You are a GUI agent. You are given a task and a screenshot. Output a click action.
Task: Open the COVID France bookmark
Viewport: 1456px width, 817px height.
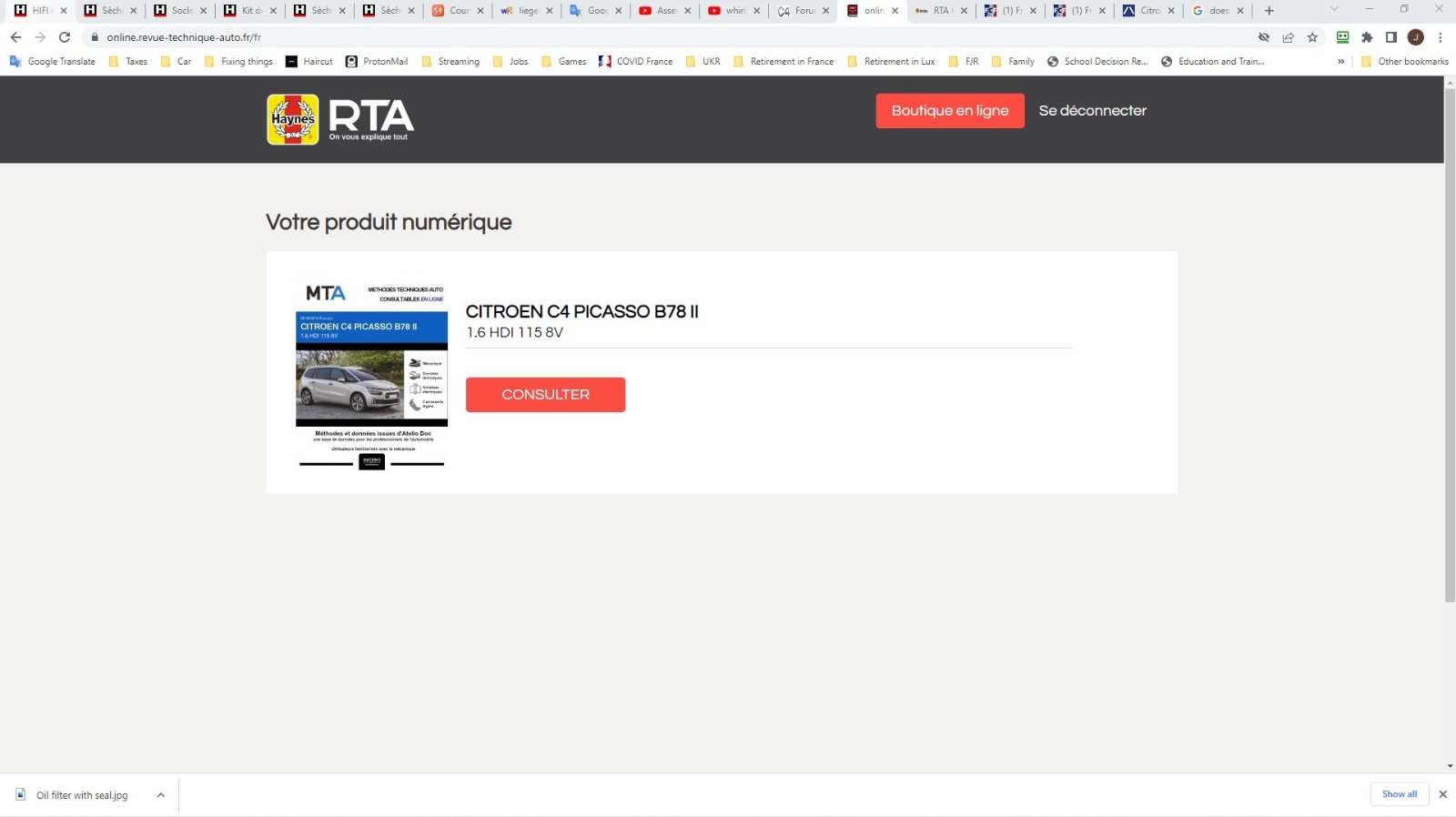636,62
